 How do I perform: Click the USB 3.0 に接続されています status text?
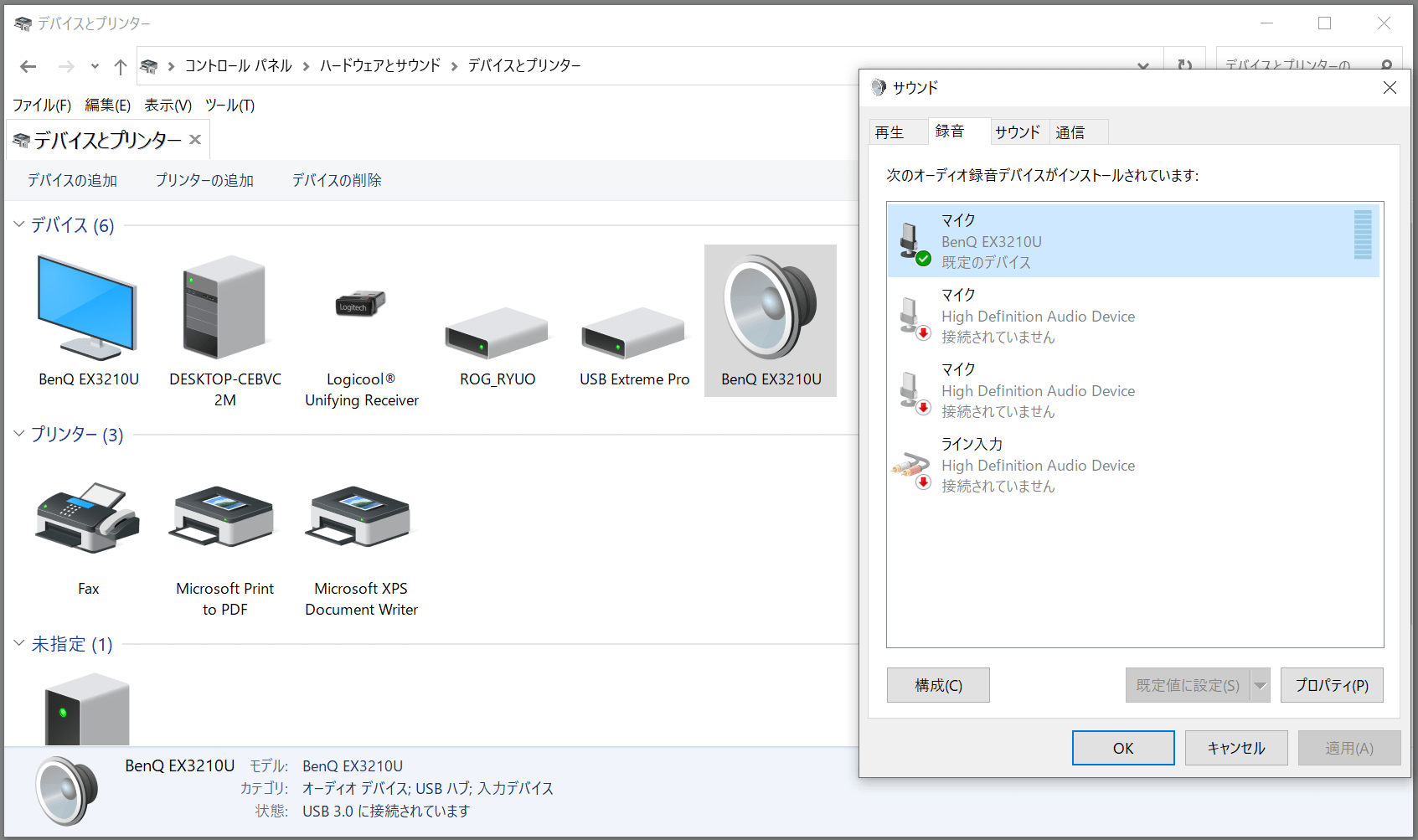(x=386, y=811)
